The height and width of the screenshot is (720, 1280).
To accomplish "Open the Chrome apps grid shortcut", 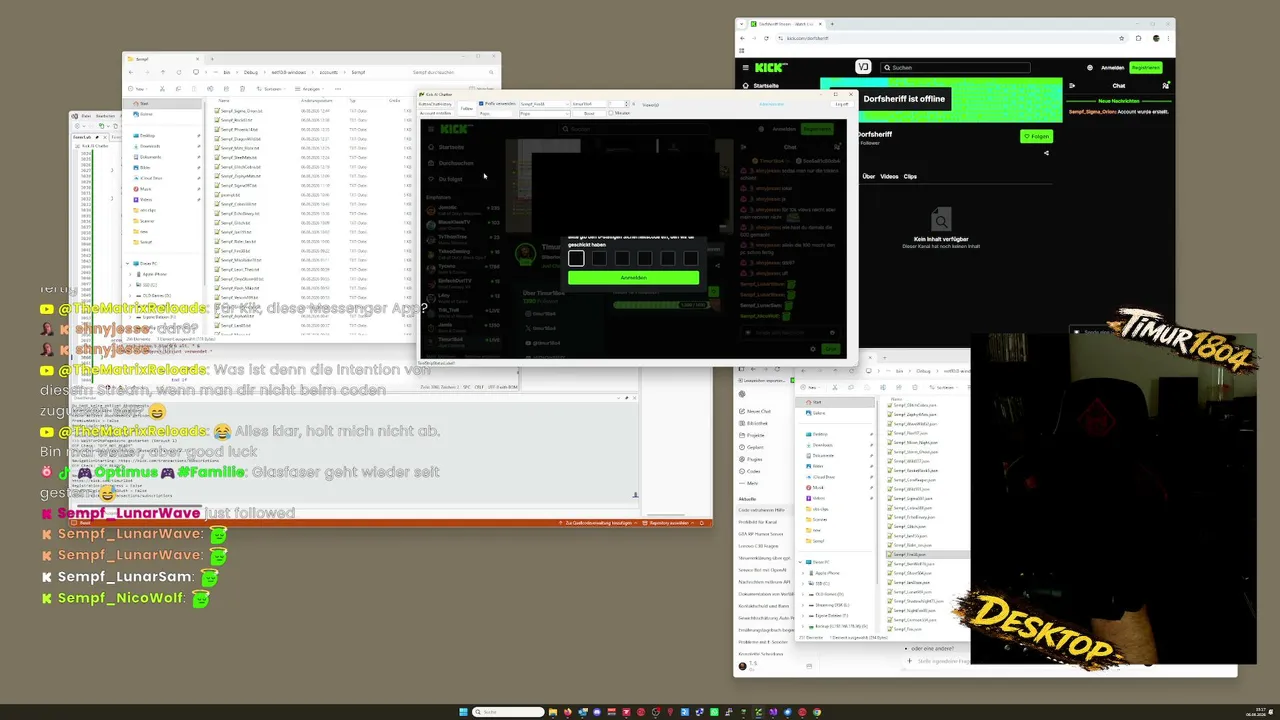I will [x=742, y=50].
